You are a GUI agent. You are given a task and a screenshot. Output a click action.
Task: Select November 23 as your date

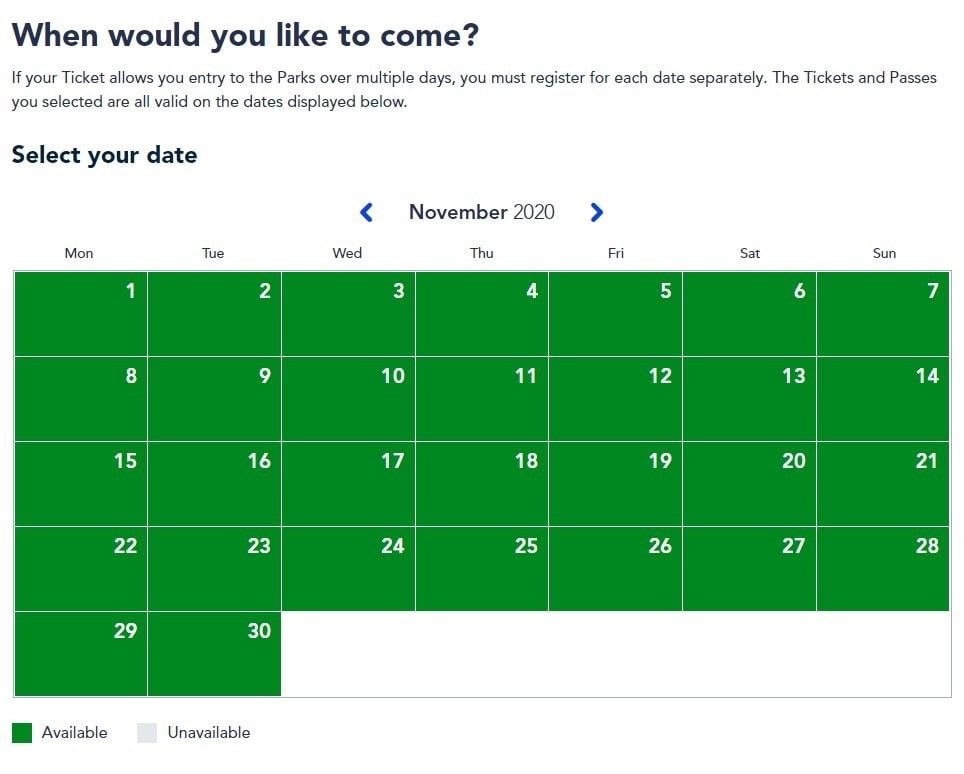point(214,569)
